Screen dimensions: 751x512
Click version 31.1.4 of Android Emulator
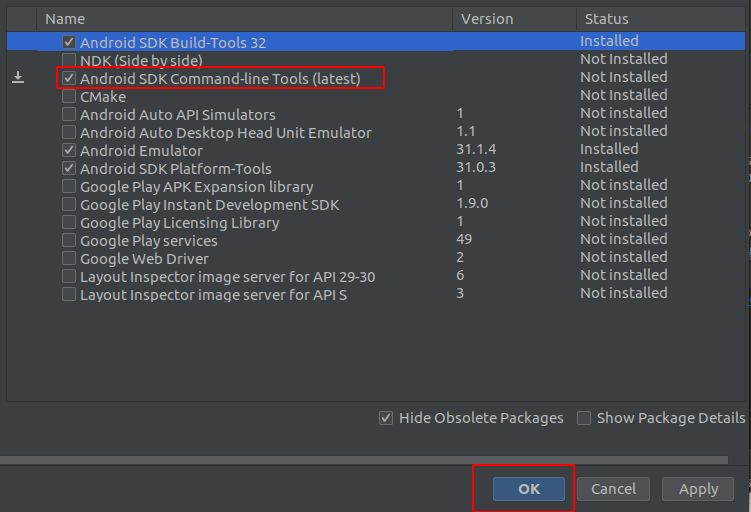(x=476, y=149)
